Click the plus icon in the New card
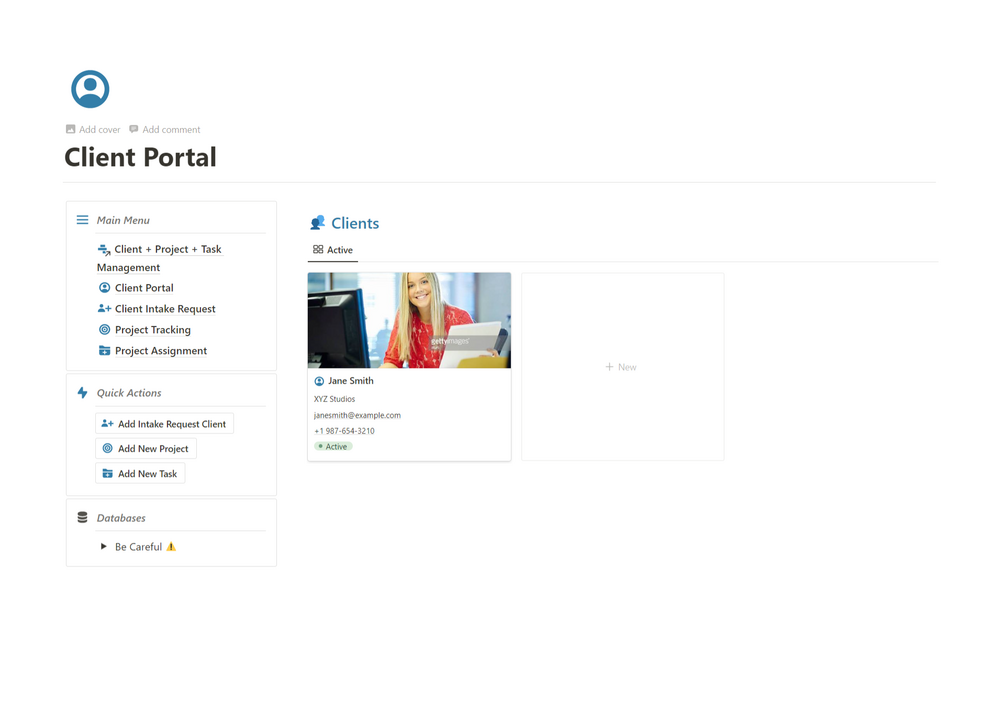Screen dimensions: 1005x725 pyautogui.click(x=610, y=367)
